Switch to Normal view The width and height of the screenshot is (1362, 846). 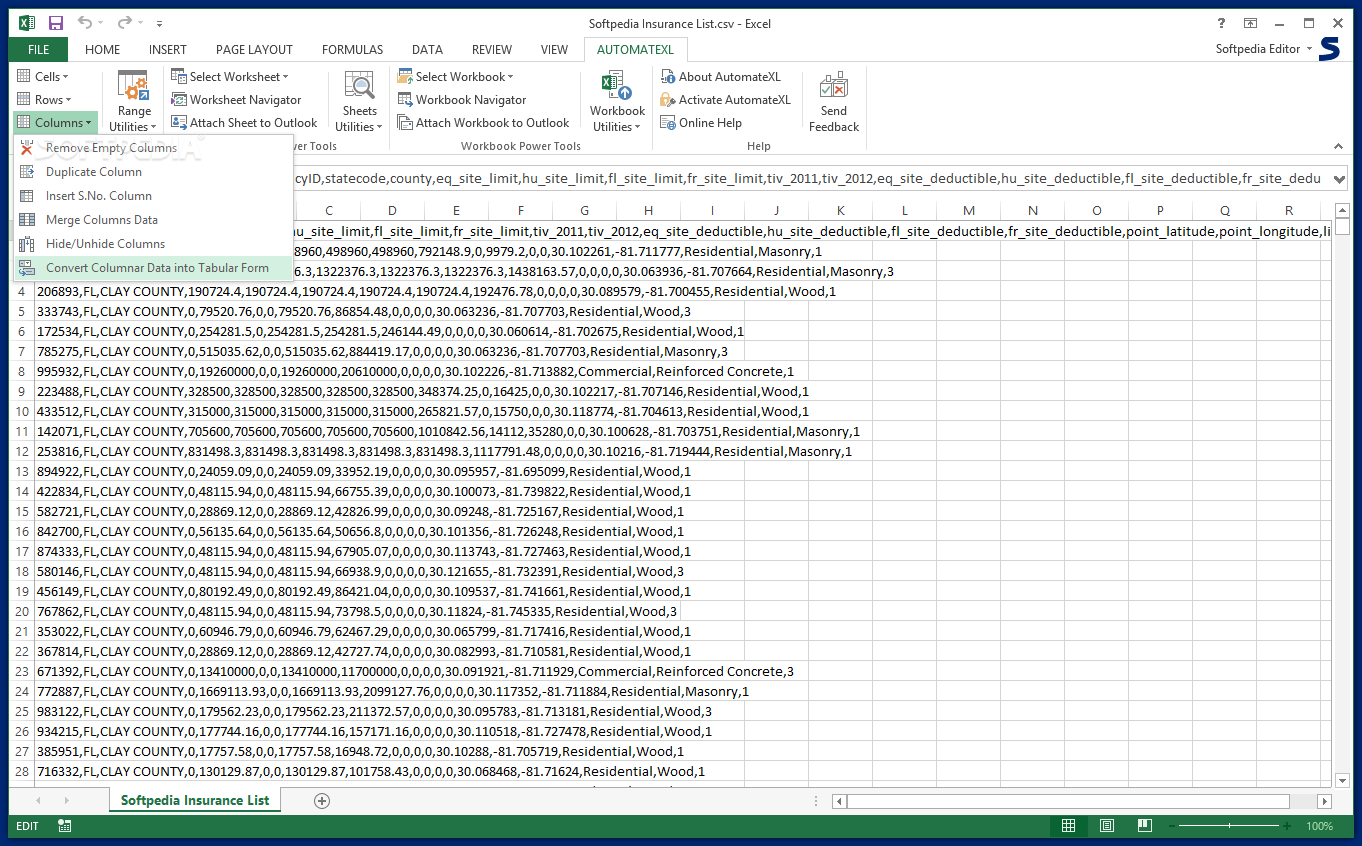tap(1069, 826)
